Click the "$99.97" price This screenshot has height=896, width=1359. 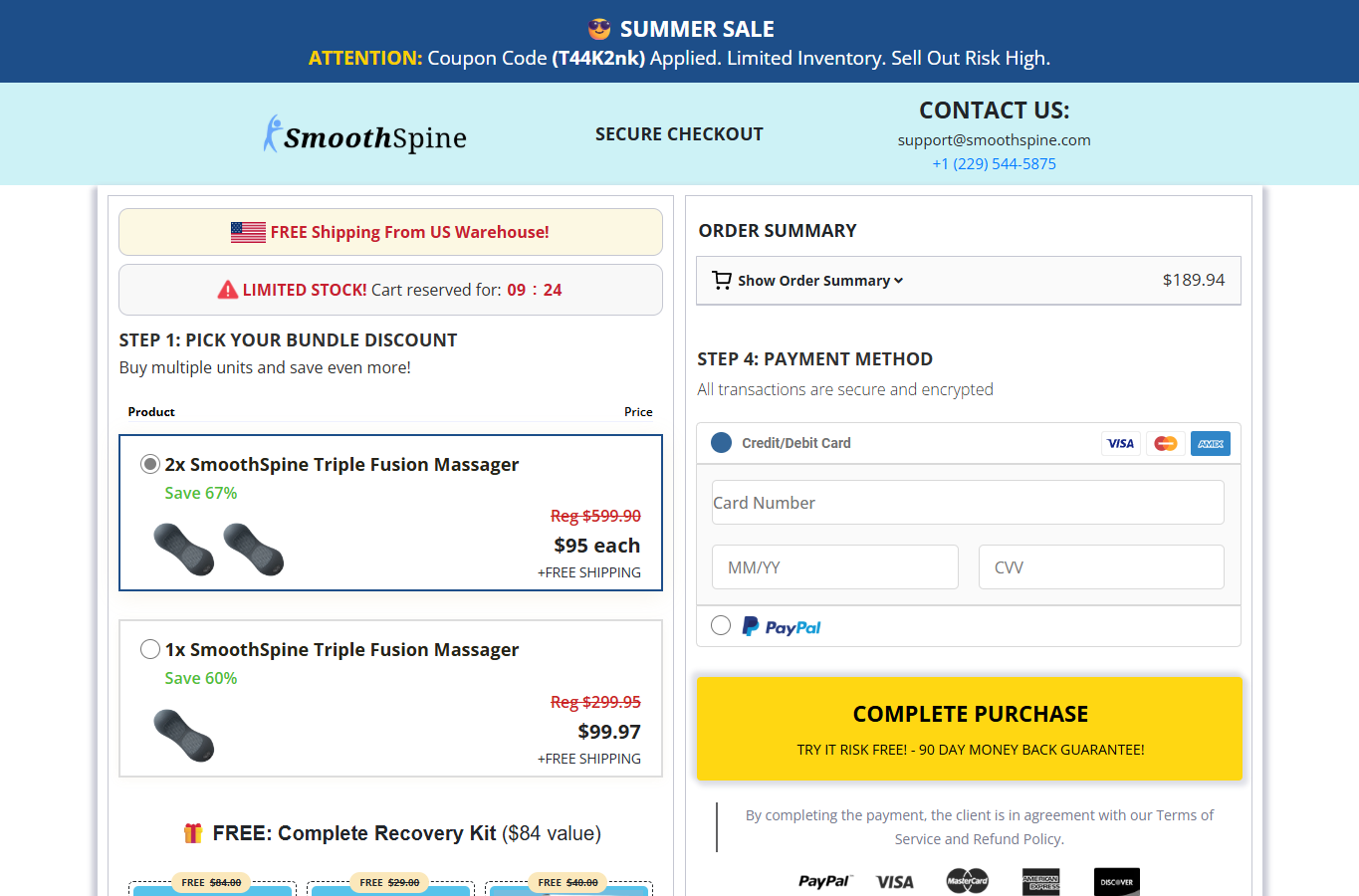(x=609, y=732)
